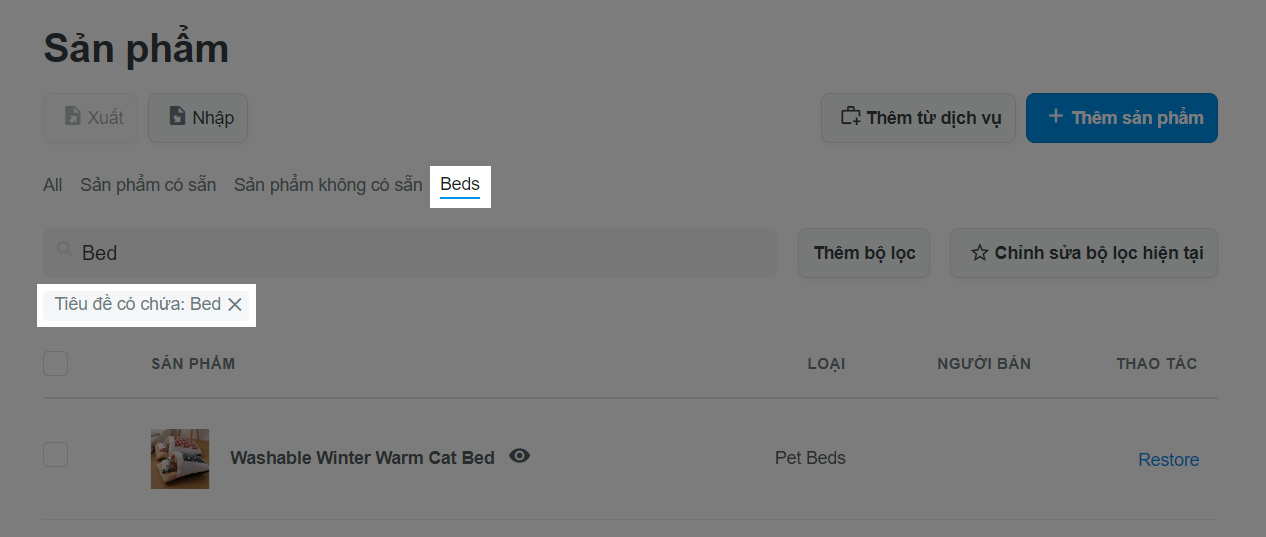Toggle the eye icon beside Washable Cat Bed
The width and height of the screenshot is (1266, 537).
click(519, 456)
